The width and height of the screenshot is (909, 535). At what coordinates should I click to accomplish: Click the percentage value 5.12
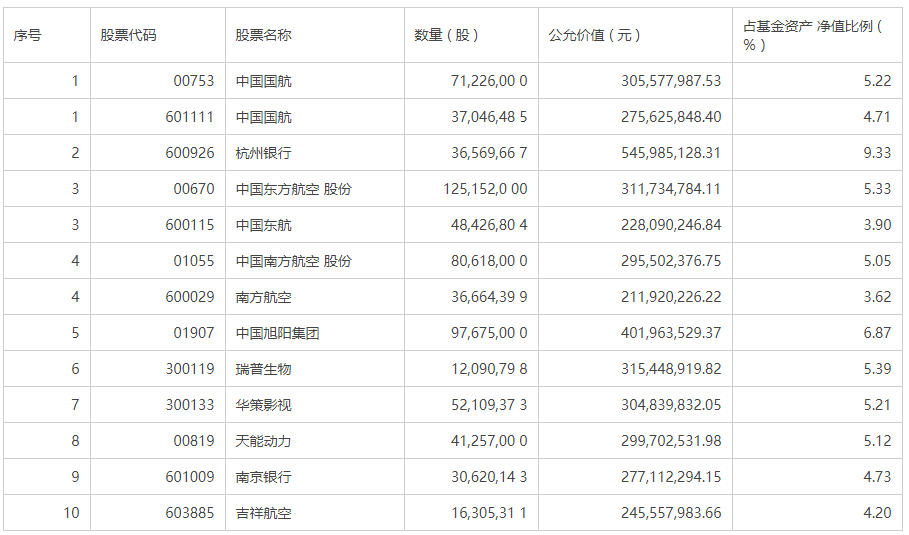click(x=877, y=441)
